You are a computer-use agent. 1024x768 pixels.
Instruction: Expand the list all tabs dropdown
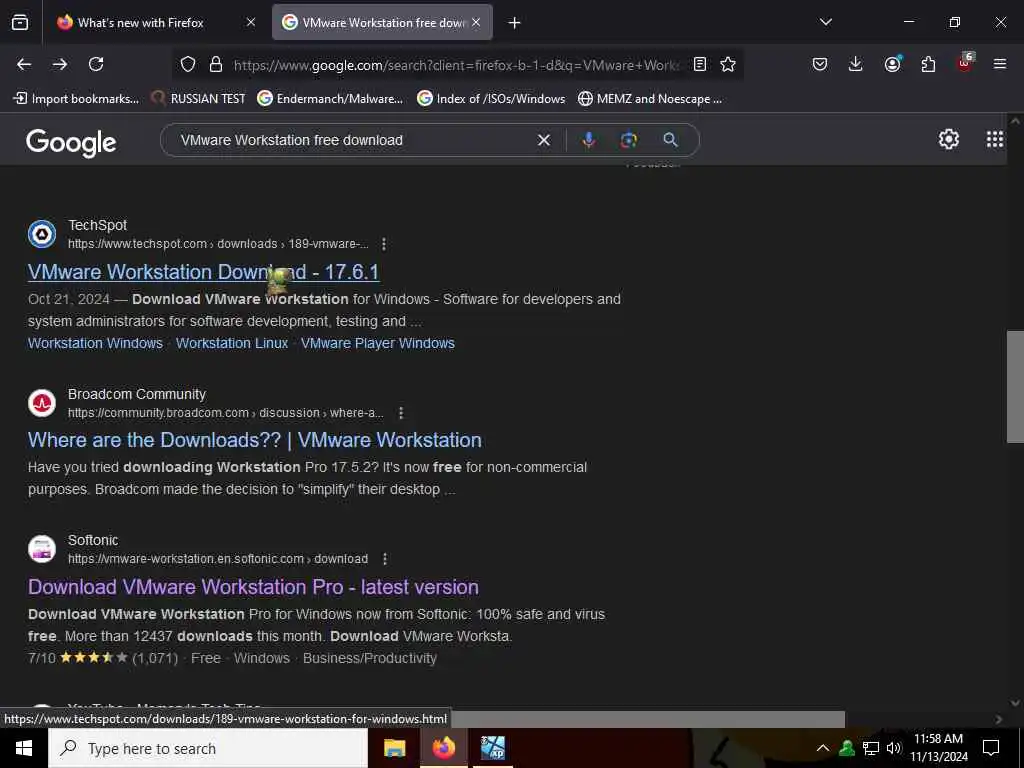click(825, 22)
